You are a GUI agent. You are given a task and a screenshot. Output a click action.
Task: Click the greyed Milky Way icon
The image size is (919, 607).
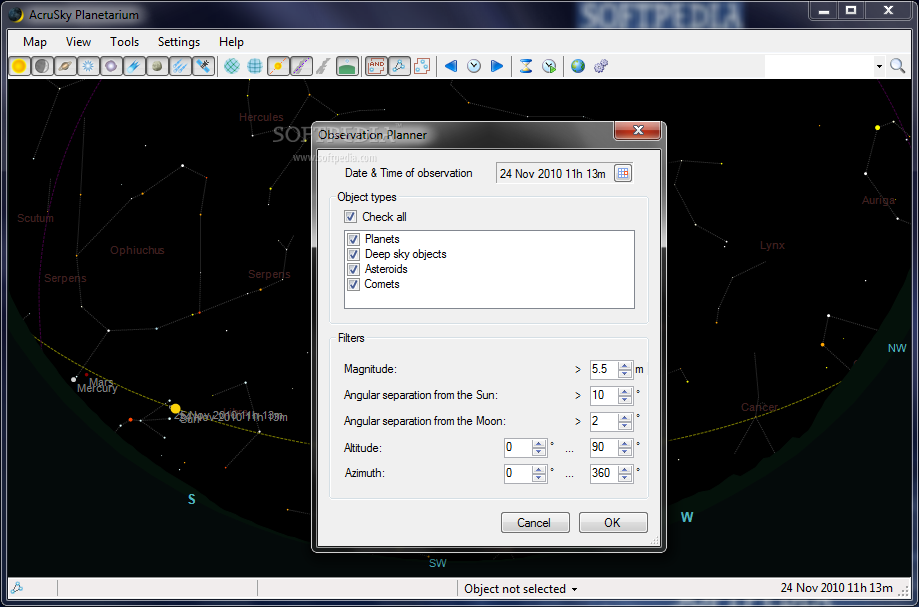click(324, 66)
